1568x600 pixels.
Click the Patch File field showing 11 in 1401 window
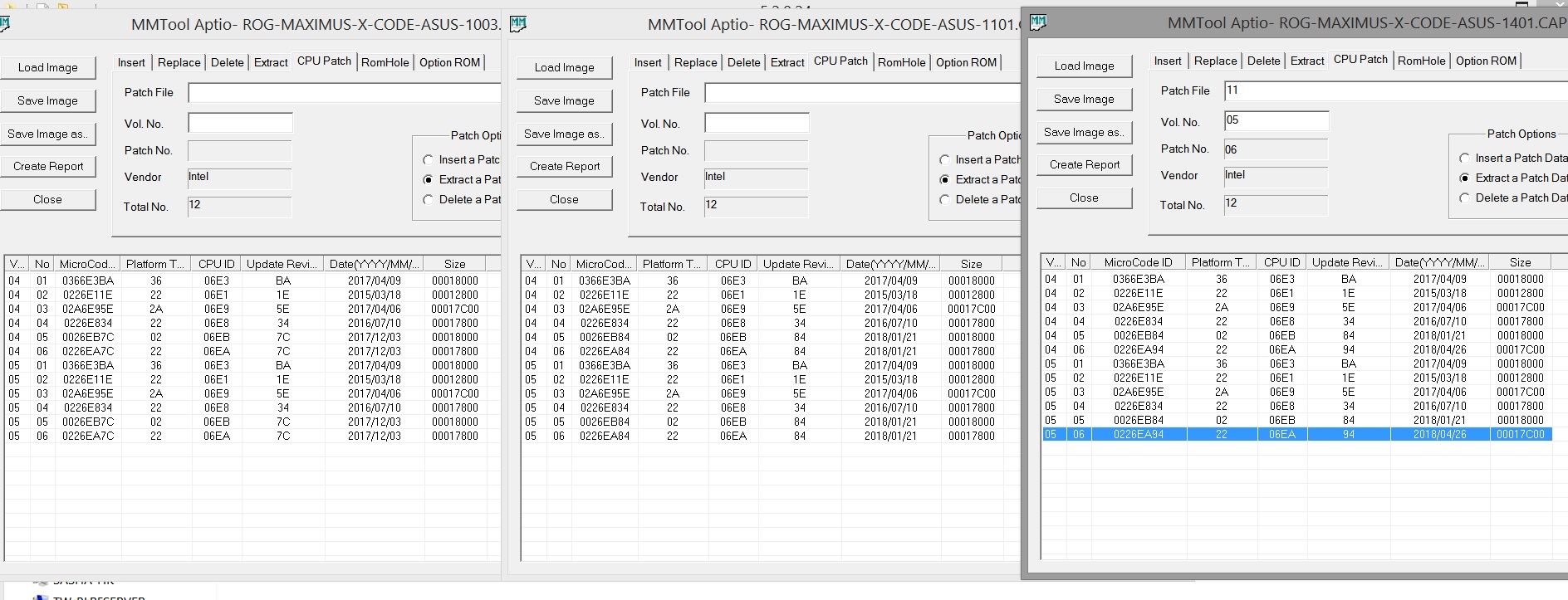(x=1396, y=90)
